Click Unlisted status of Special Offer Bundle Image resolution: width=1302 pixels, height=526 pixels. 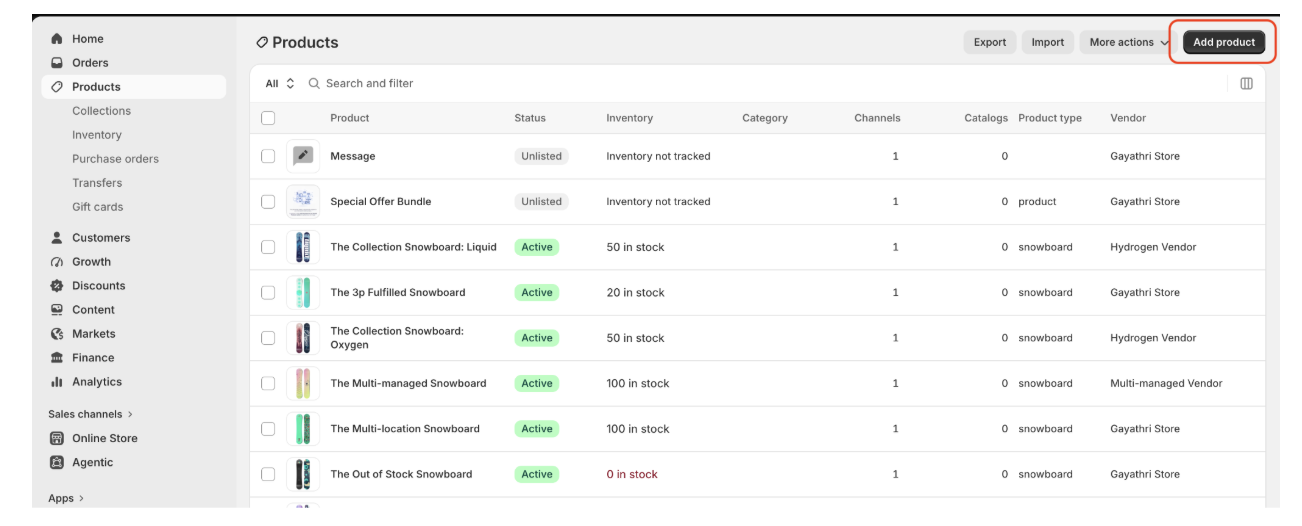click(541, 201)
